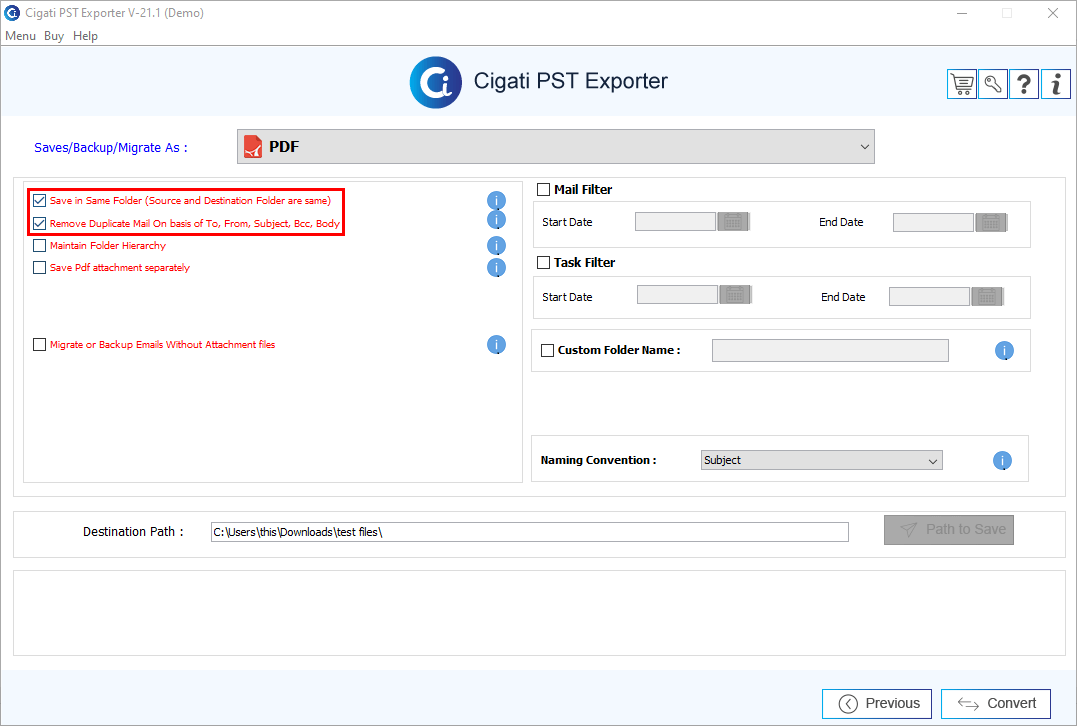Open Task Filter Start Date calendar
The height and width of the screenshot is (726, 1077).
click(x=735, y=295)
